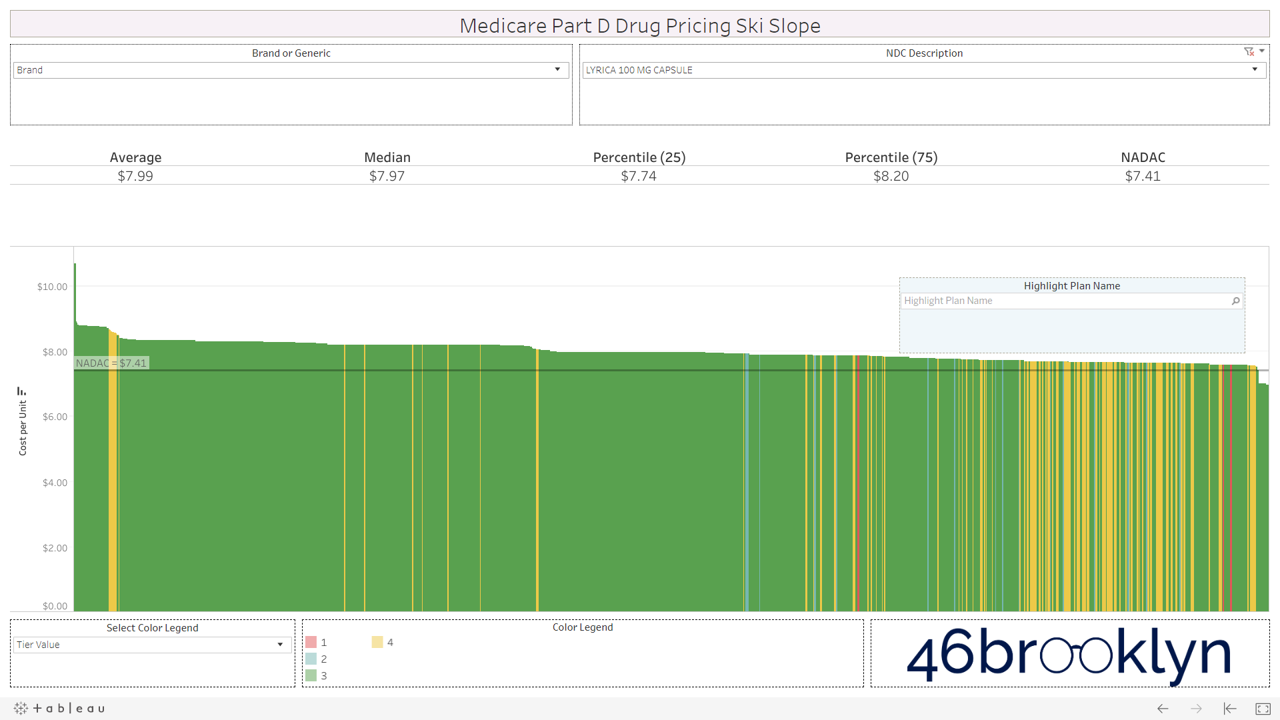Viewport: 1280px width, 720px height.
Task: Open the Brand or Generic dropdown
Action: click(291, 70)
